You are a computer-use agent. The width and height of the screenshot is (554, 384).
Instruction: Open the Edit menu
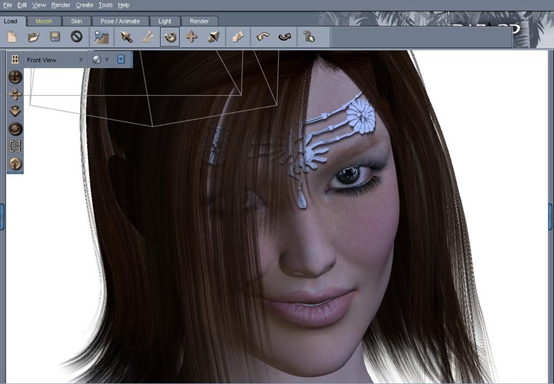pos(22,5)
